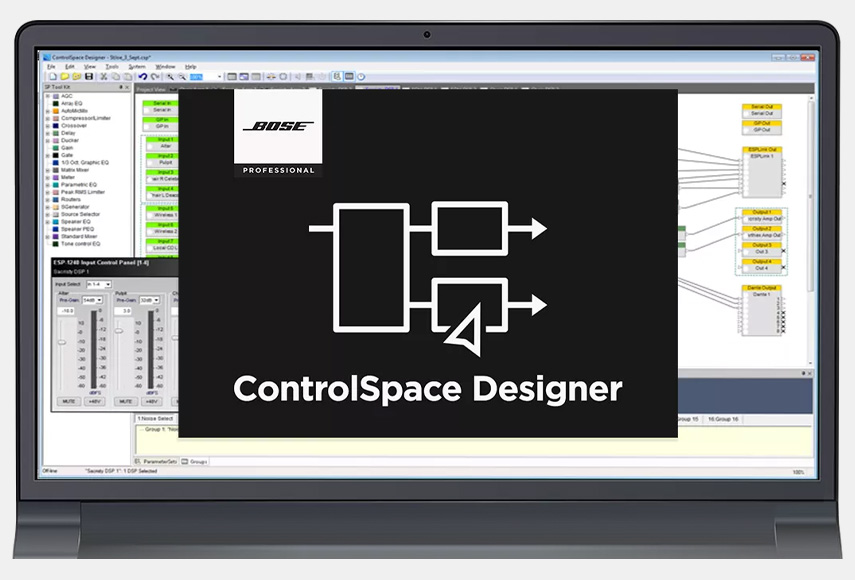
Task: Select the Parametric EQ block icon
Action: coord(56,185)
